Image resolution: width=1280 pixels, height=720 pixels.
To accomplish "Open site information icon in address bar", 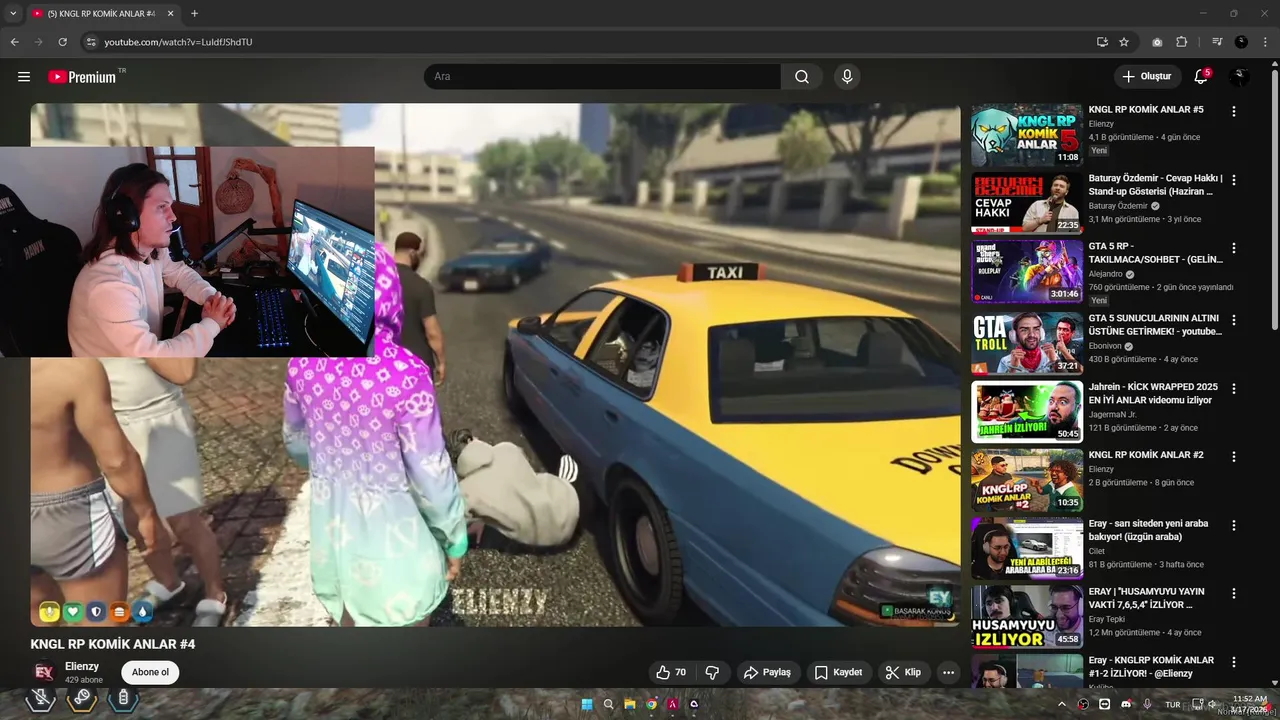I will click(x=90, y=42).
